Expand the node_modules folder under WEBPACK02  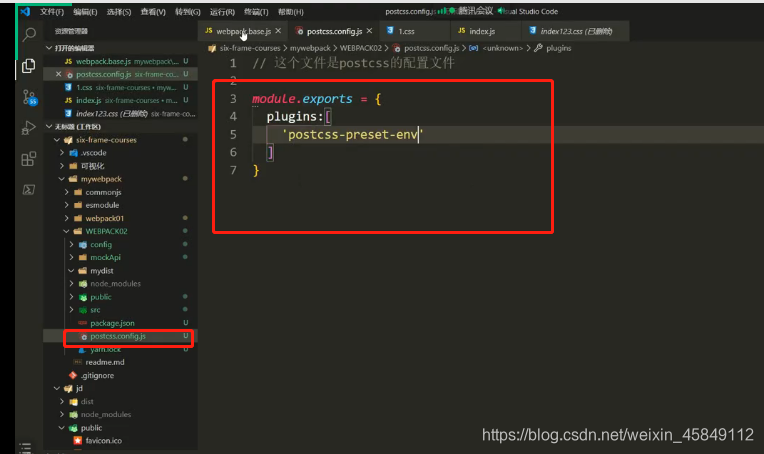(71, 284)
